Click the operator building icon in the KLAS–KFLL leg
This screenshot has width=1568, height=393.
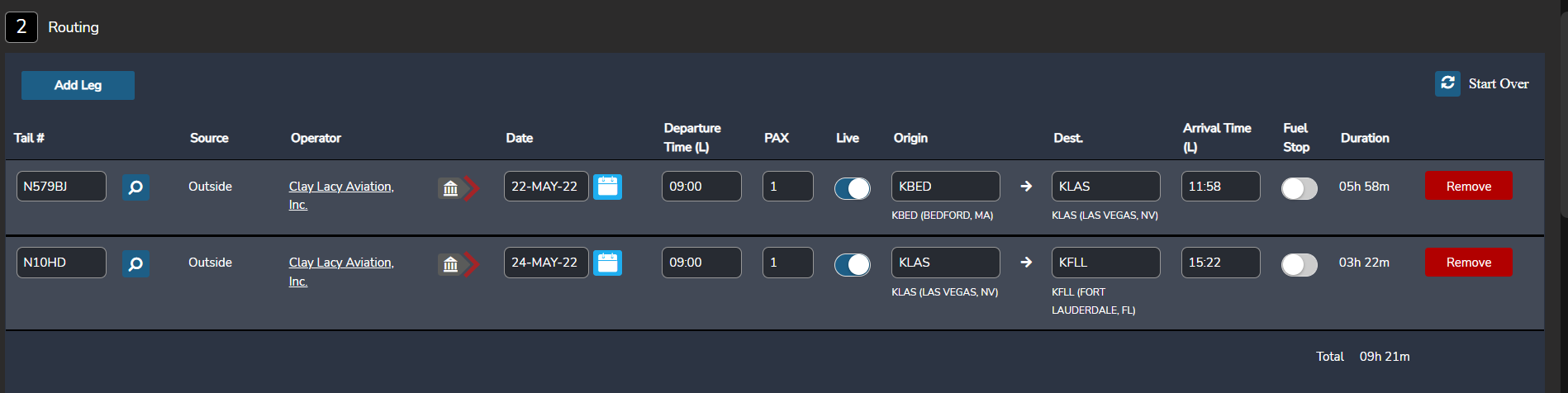450,264
